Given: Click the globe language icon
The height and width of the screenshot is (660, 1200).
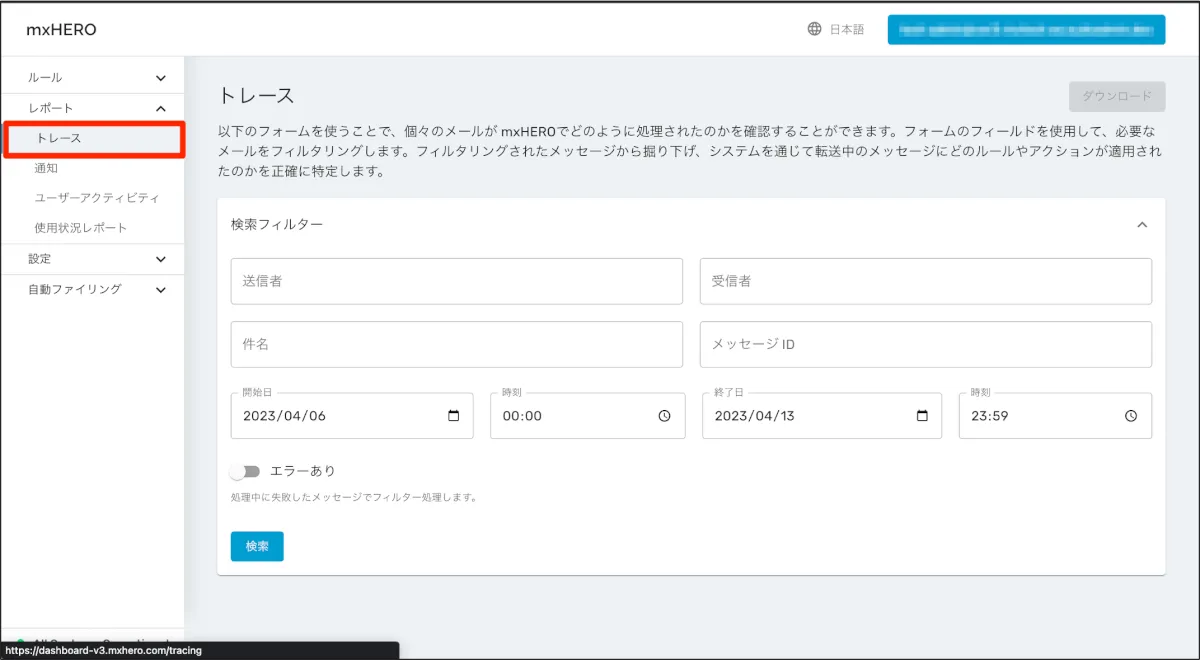Looking at the screenshot, I should click(814, 29).
